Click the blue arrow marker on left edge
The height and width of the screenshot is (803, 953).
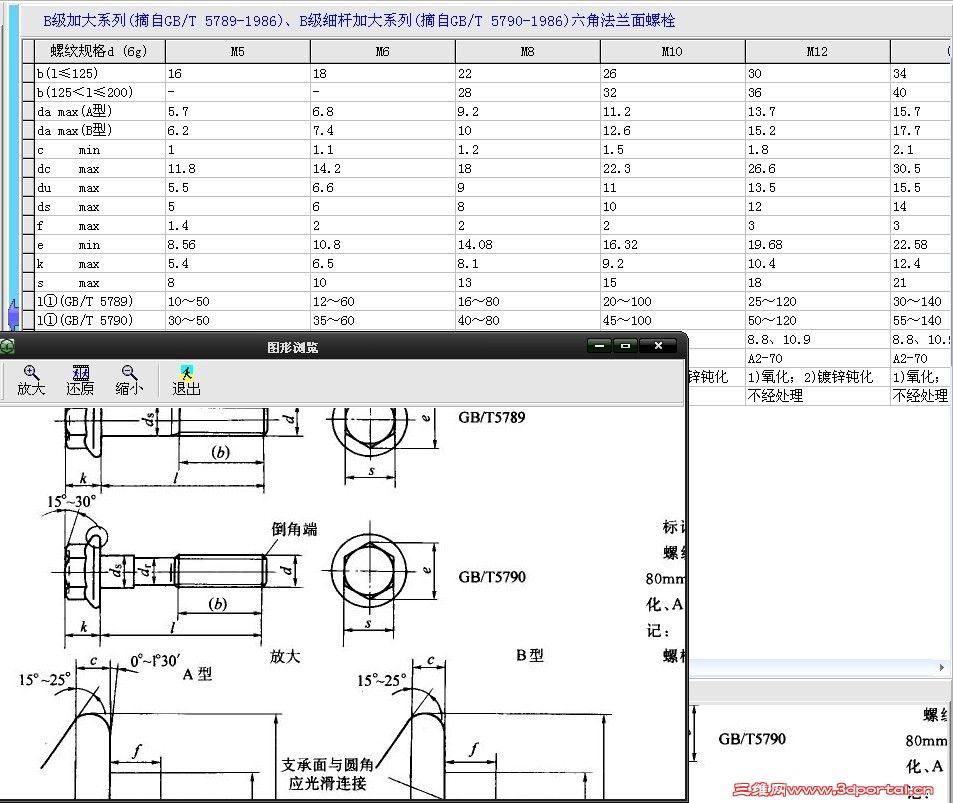click(13, 314)
